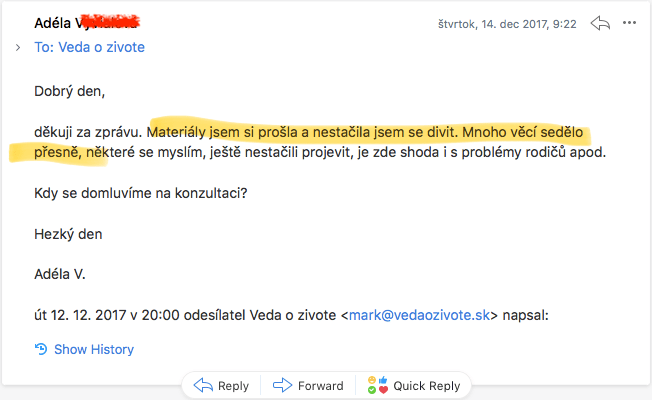Click the question about konzultaci

pyautogui.click(x=140, y=192)
